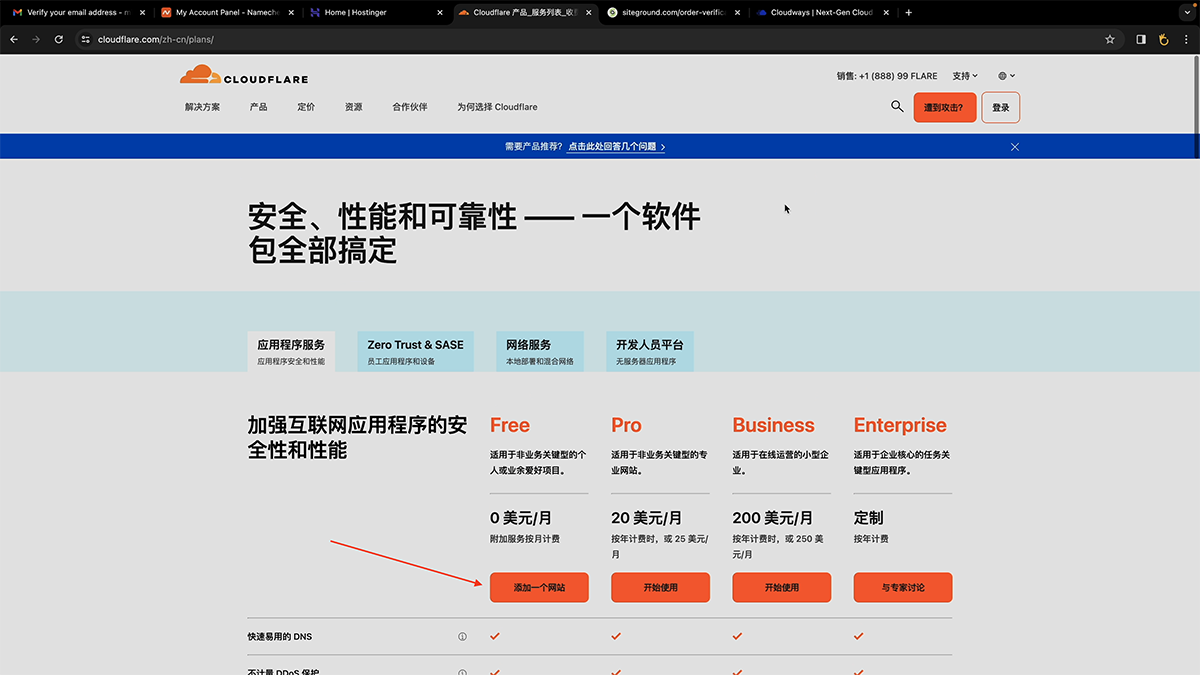View site information icon in address bar
This screenshot has height=675, width=1200.
point(86,39)
